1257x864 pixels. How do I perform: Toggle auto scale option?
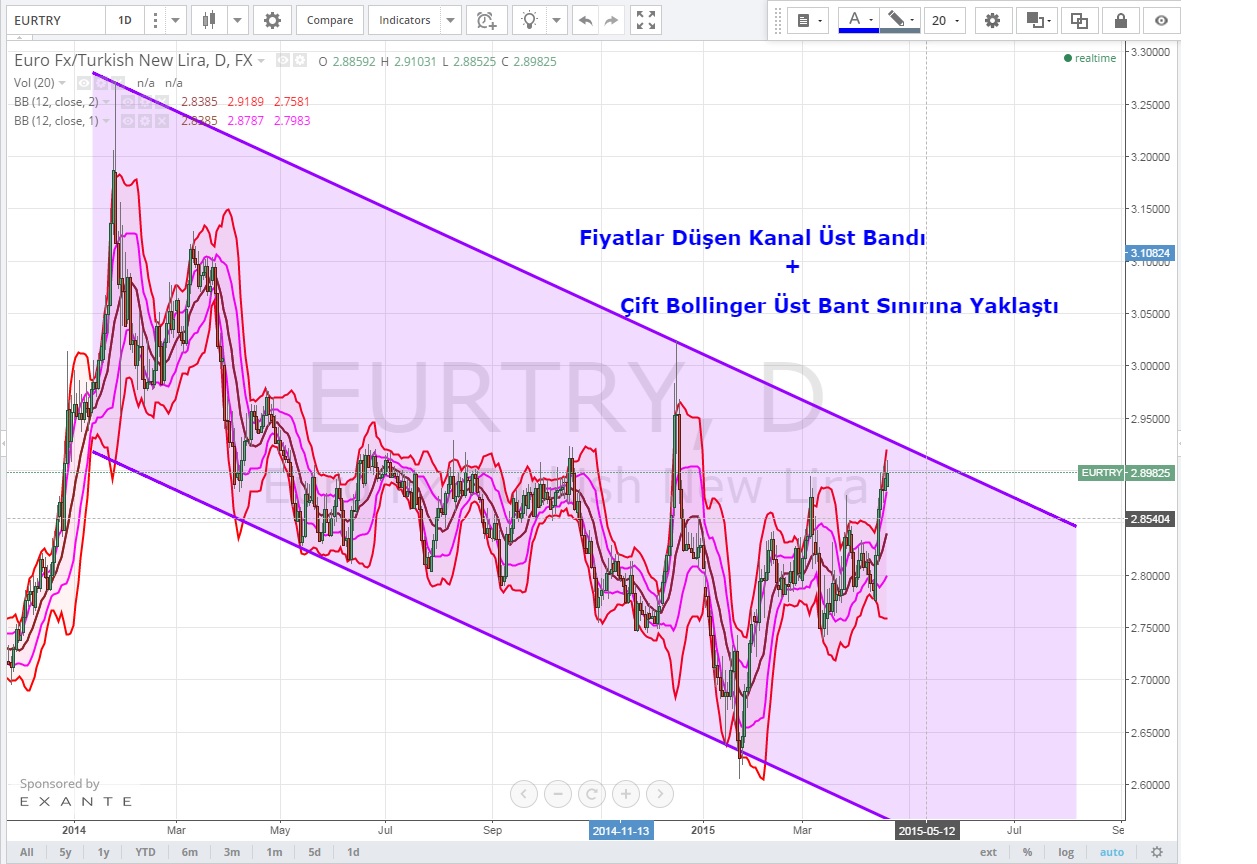1111,852
